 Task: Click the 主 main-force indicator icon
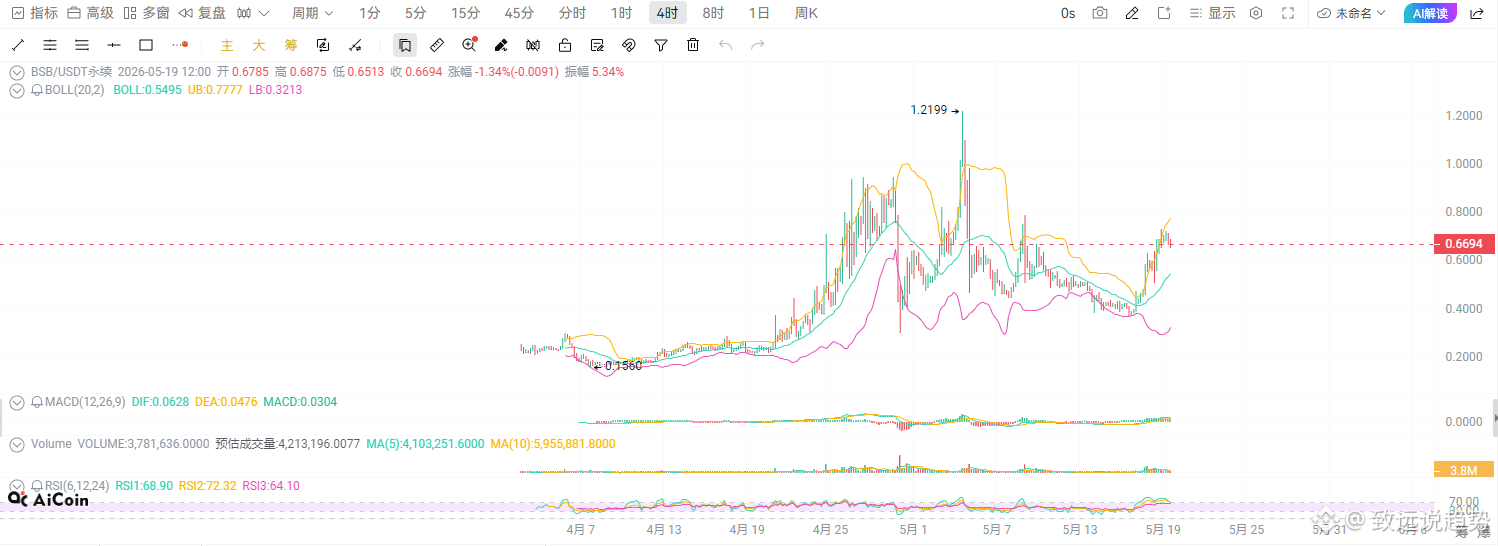[227, 45]
